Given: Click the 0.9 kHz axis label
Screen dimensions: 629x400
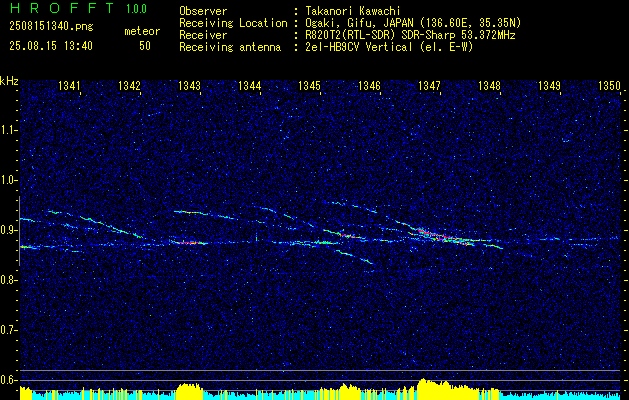Looking at the screenshot, I should point(8,230).
